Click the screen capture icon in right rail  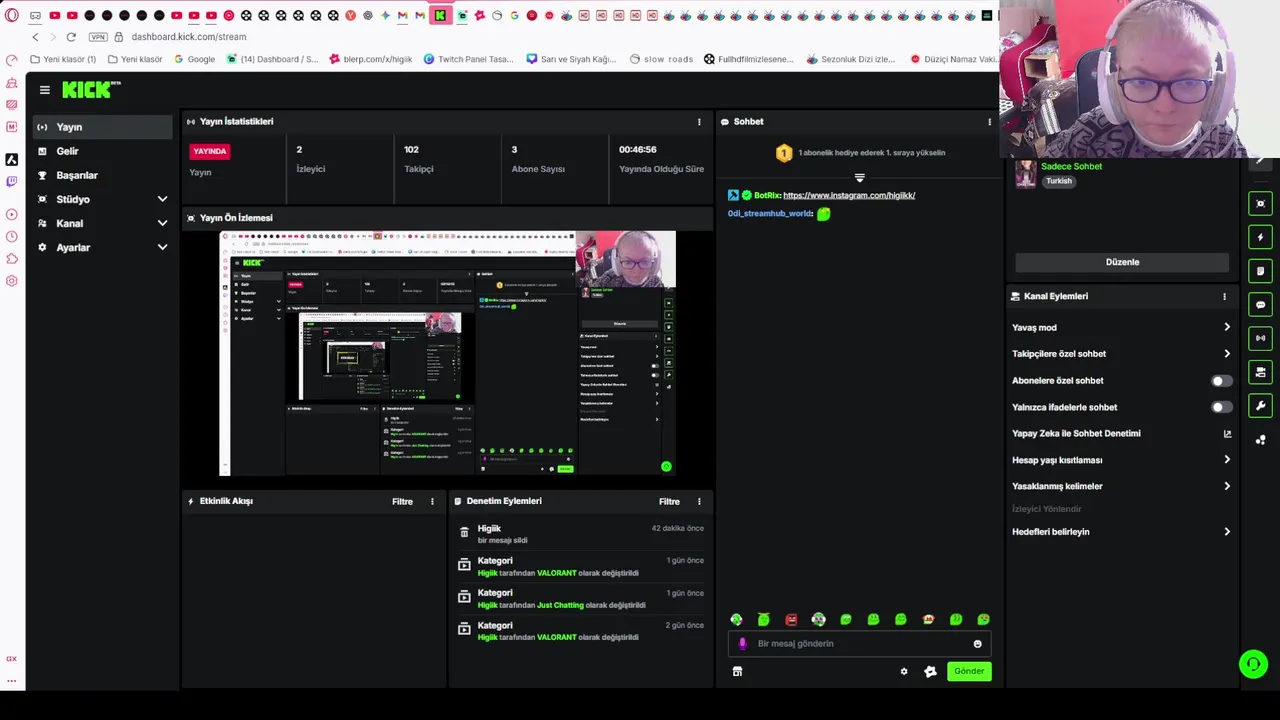pyautogui.click(x=1260, y=204)
